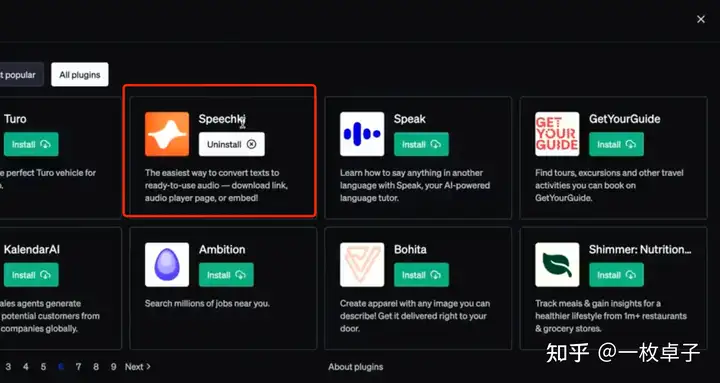Viewport: 720px width, 383px height.
Task: Install the Turo plugin
Action: click(31, 144)
